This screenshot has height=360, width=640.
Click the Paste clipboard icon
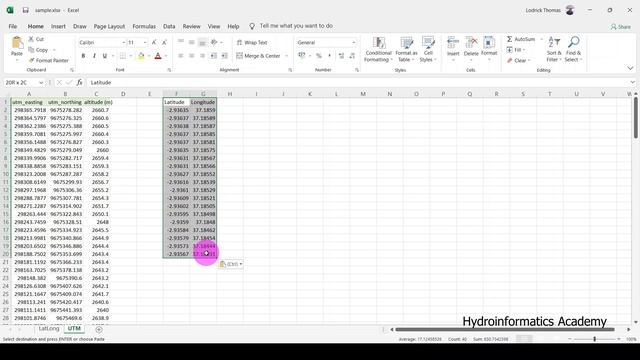click(x=17, y=43)
